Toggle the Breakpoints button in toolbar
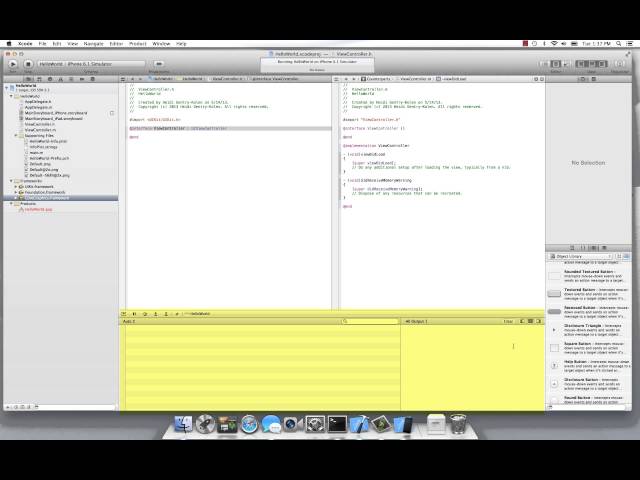Viewport: 640px width, 480px height. tap(159, 64)
